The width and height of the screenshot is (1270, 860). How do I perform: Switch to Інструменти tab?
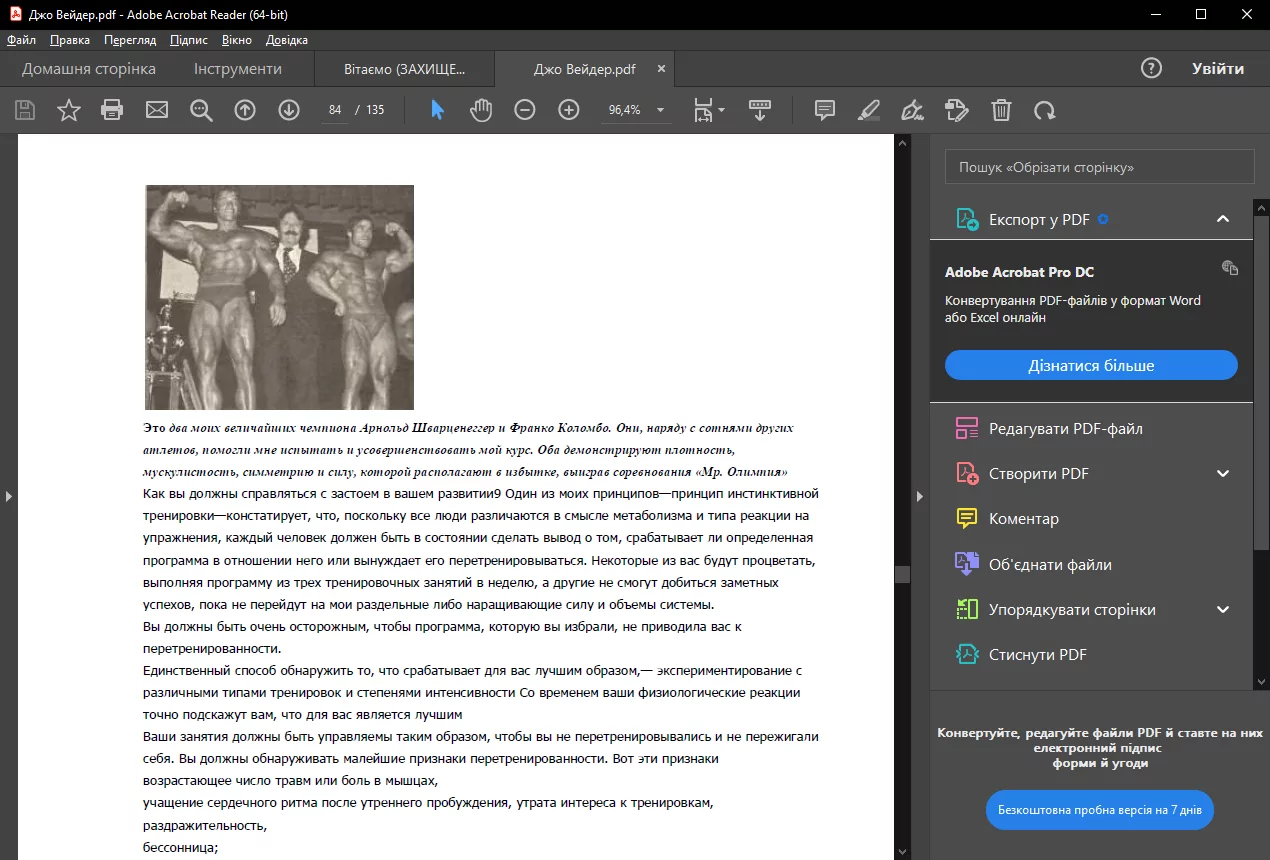238,69
